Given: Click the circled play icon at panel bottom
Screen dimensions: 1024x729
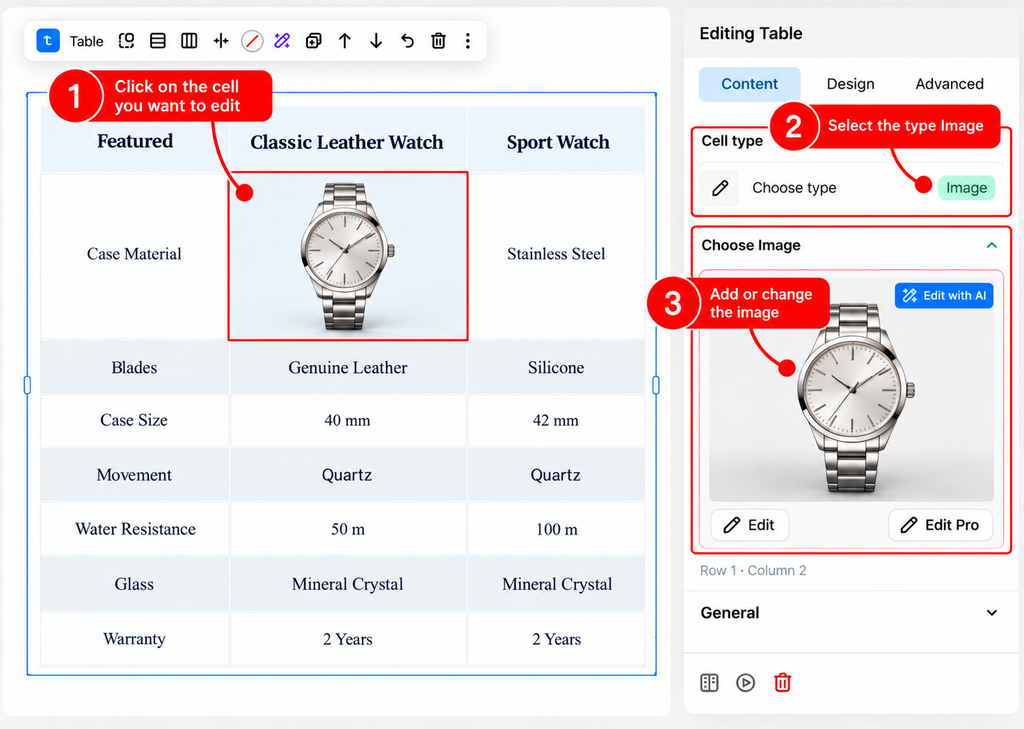Looking at the screenshot, I should point(745,683).
